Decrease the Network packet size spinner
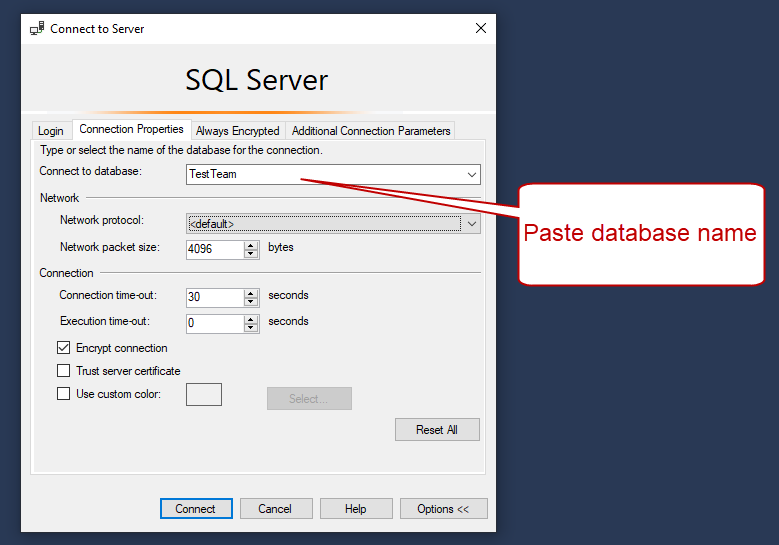 251,254
